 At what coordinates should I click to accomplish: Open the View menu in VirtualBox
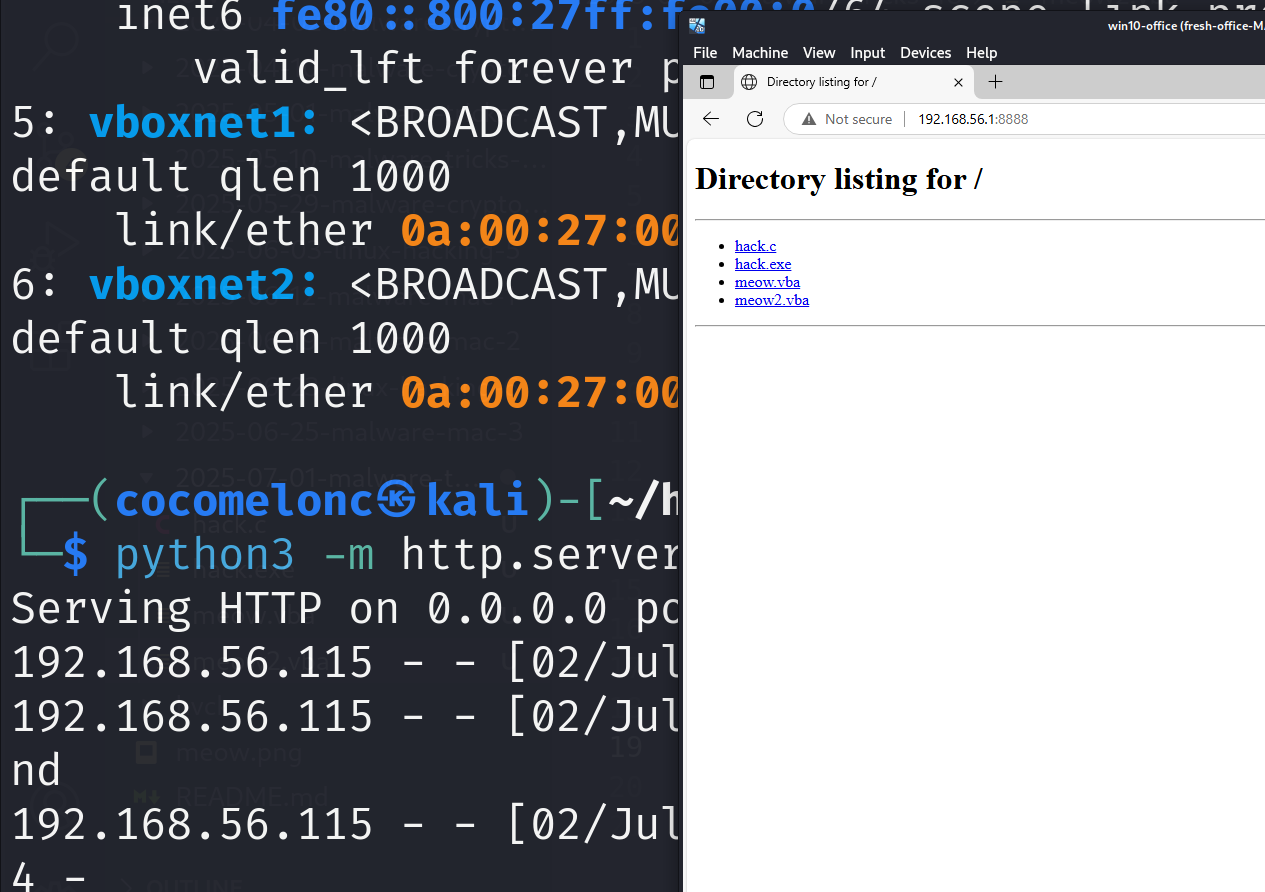click(819, 53)
